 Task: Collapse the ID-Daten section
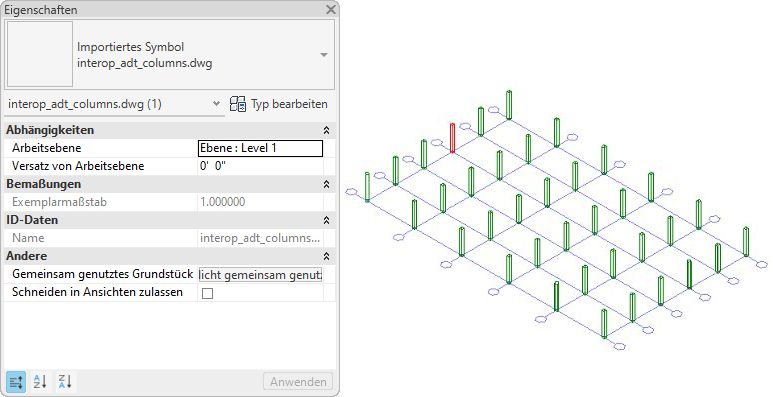point(326,220)
